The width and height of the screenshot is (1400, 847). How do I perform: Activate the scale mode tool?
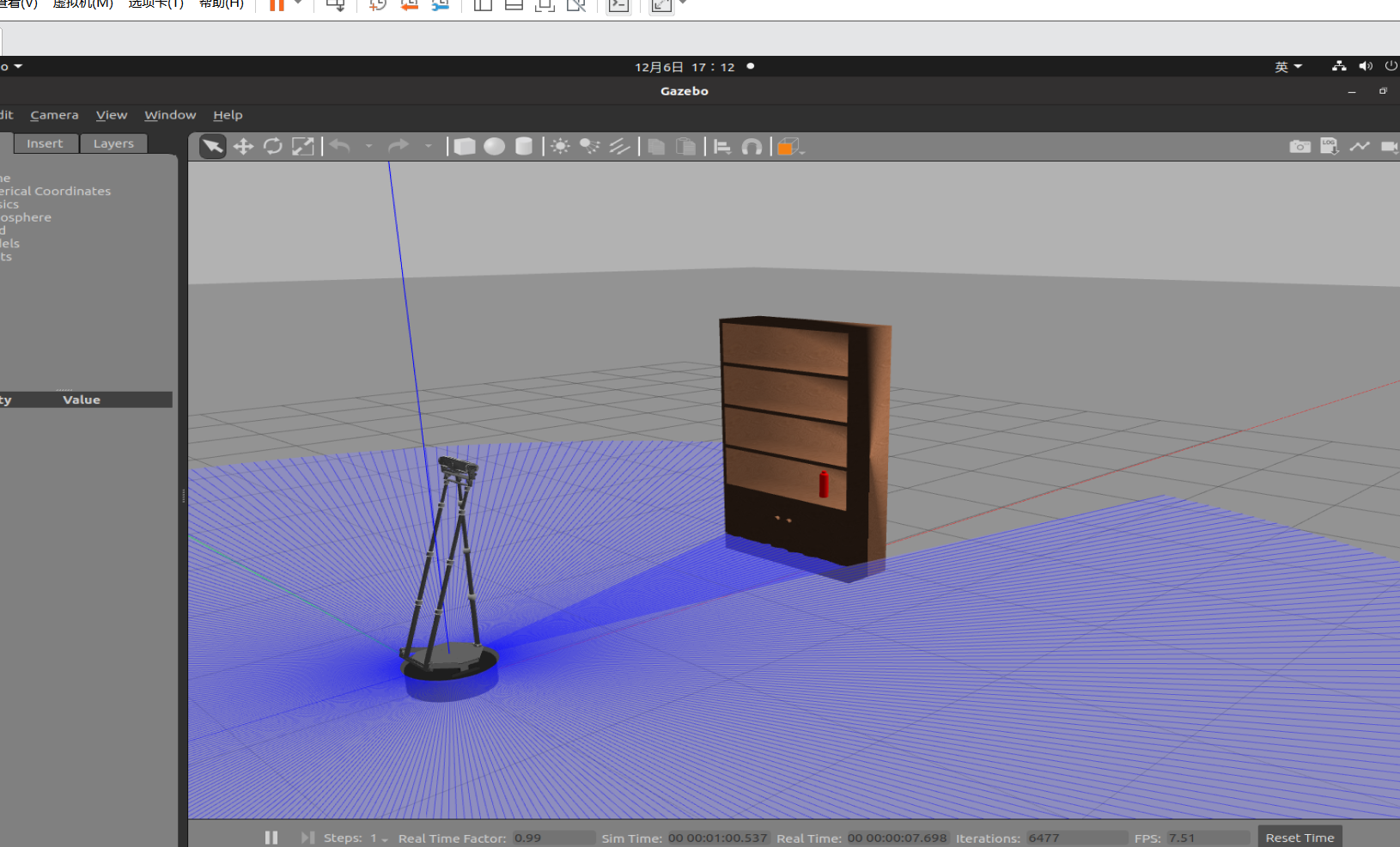(303, 147)
